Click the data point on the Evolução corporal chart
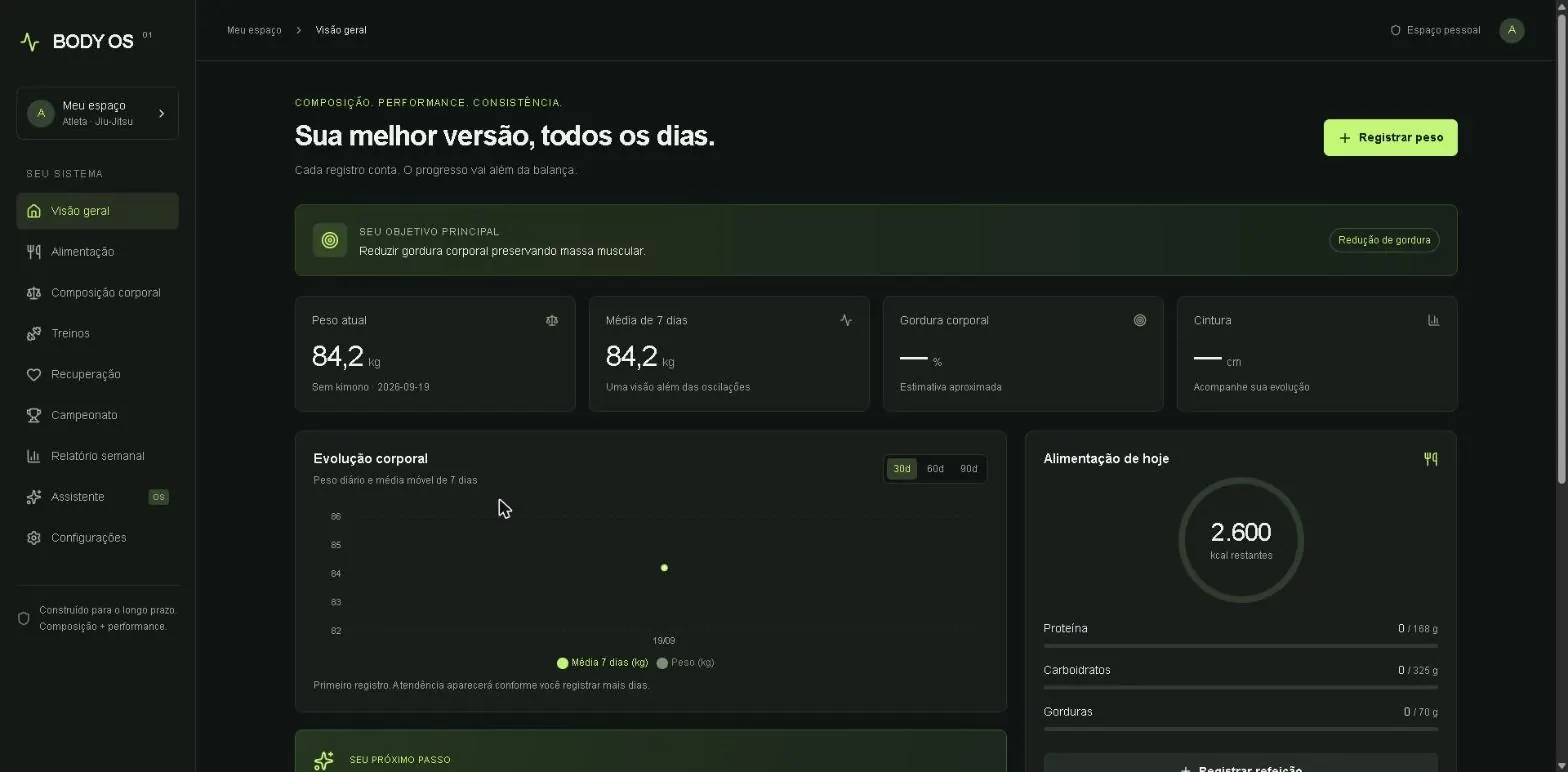 tap(664, 568)
